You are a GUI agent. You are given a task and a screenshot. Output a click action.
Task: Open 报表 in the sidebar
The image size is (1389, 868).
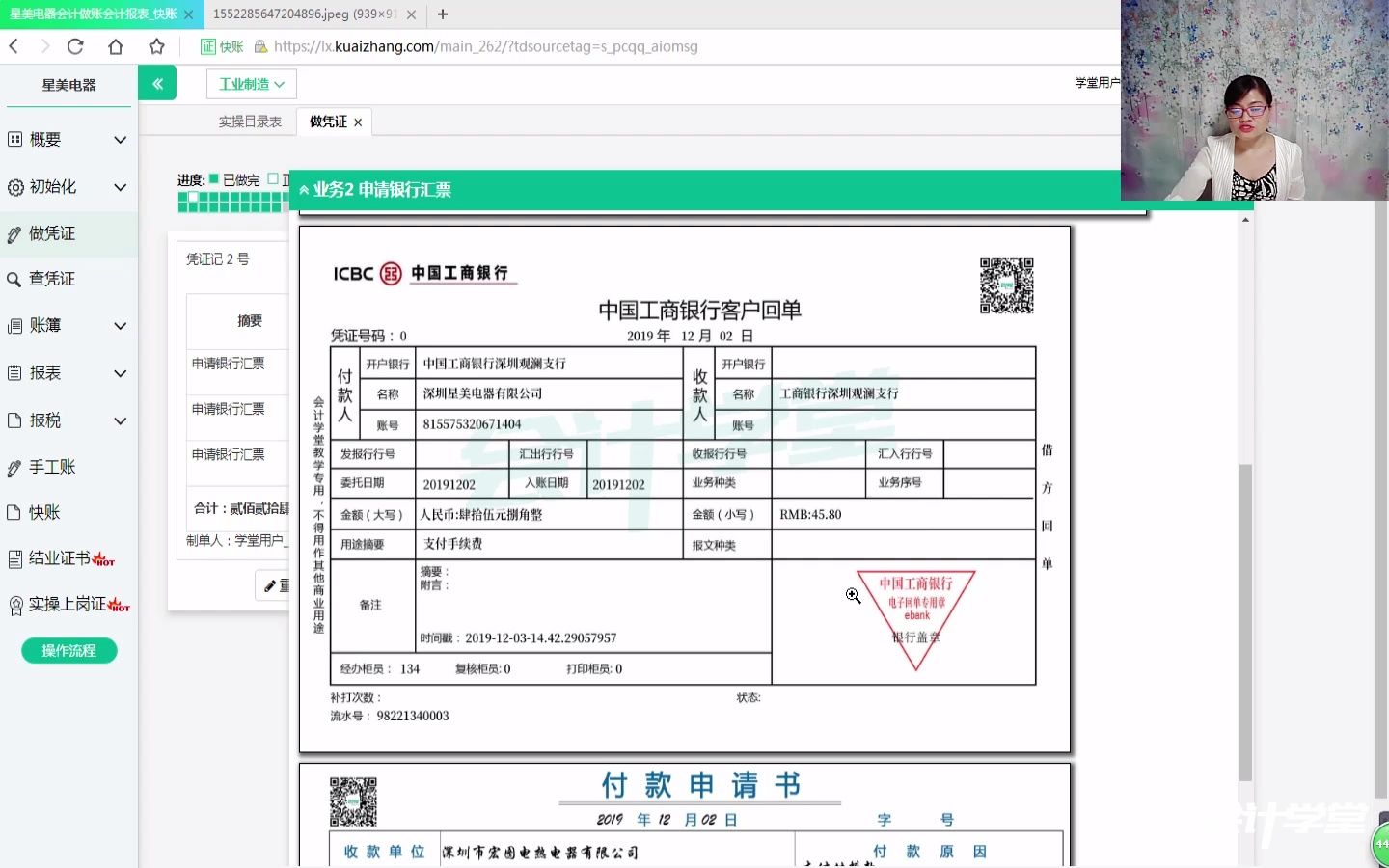click(45, 373)
